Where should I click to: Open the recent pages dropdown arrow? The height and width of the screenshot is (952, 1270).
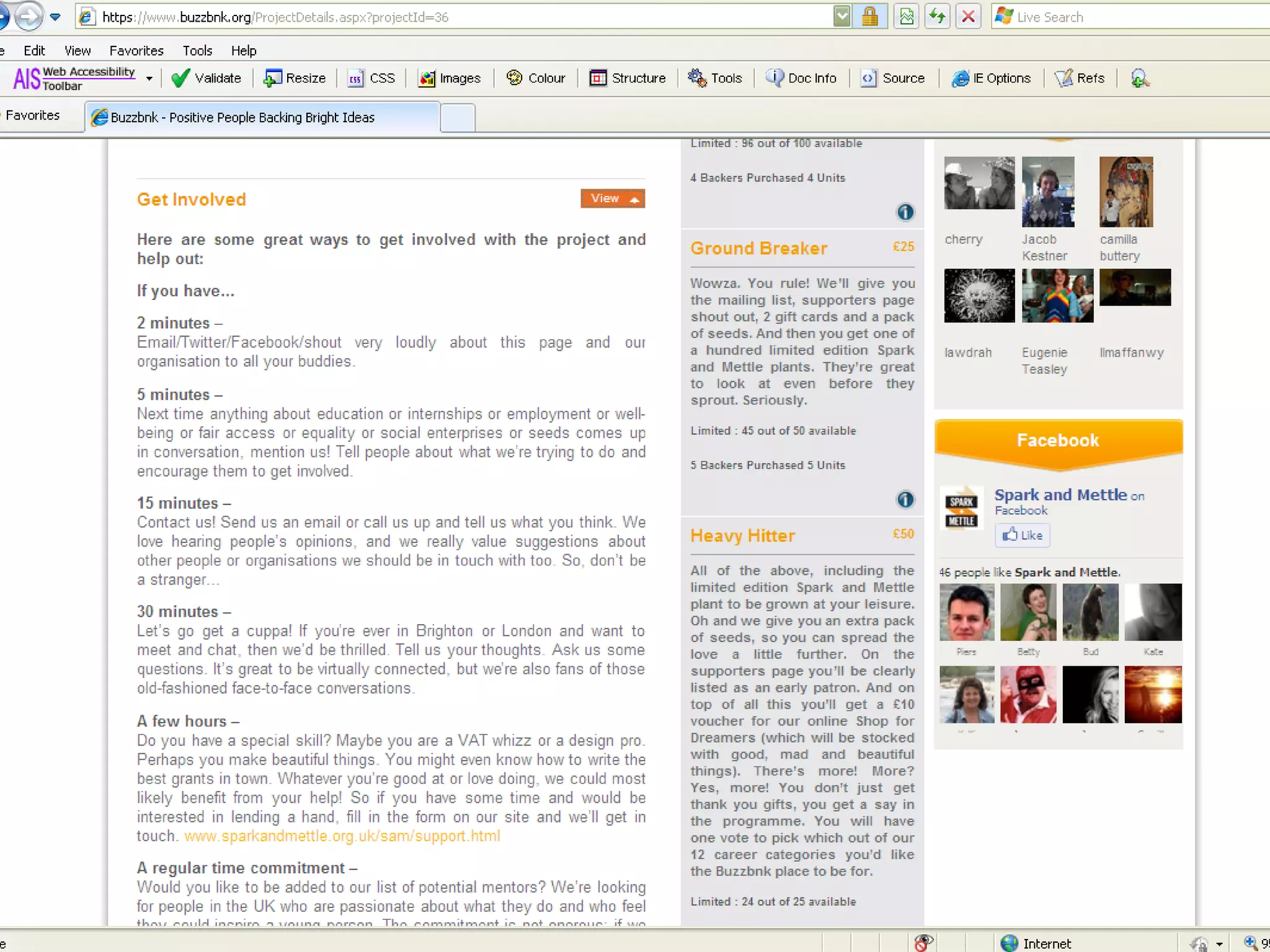point(55,17)
